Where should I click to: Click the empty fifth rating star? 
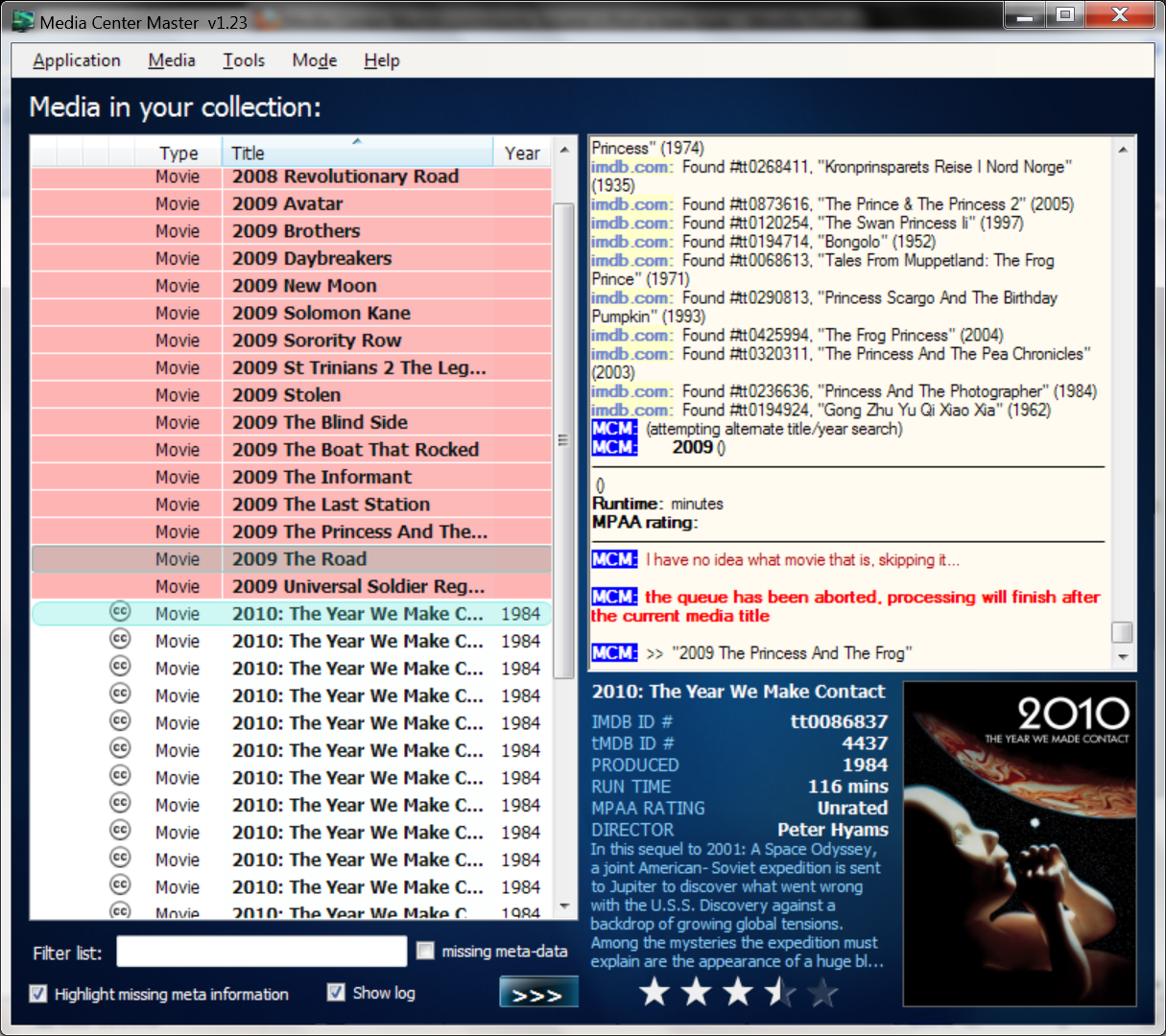(x=823, y=992)
